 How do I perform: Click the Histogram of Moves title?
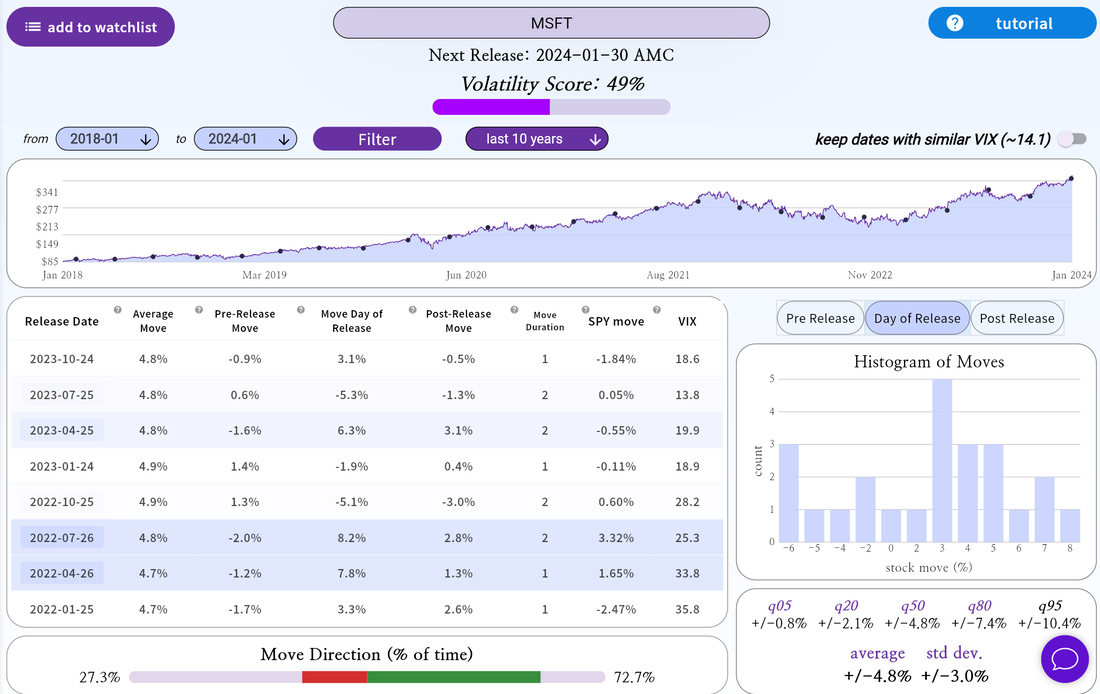(x=929, y=361)
